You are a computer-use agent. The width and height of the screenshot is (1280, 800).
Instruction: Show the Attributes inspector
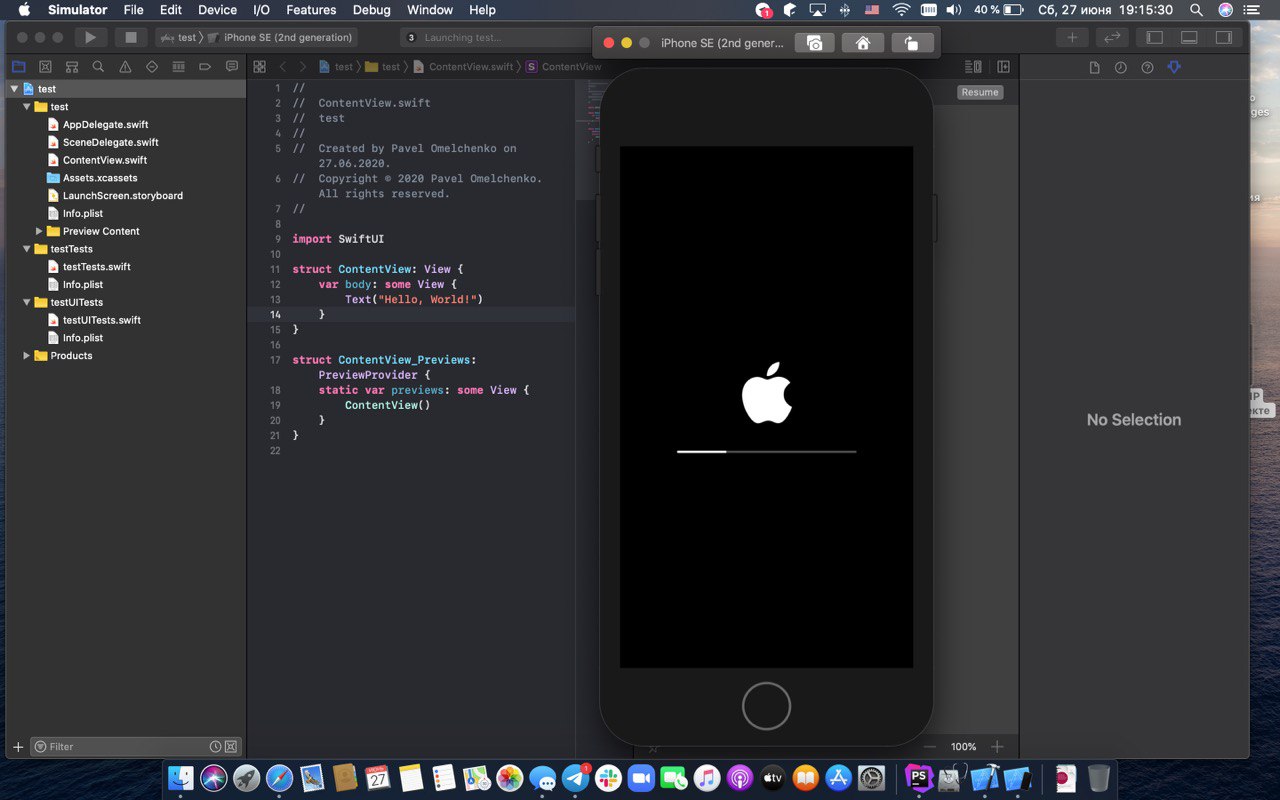[x=1174, y=67]
